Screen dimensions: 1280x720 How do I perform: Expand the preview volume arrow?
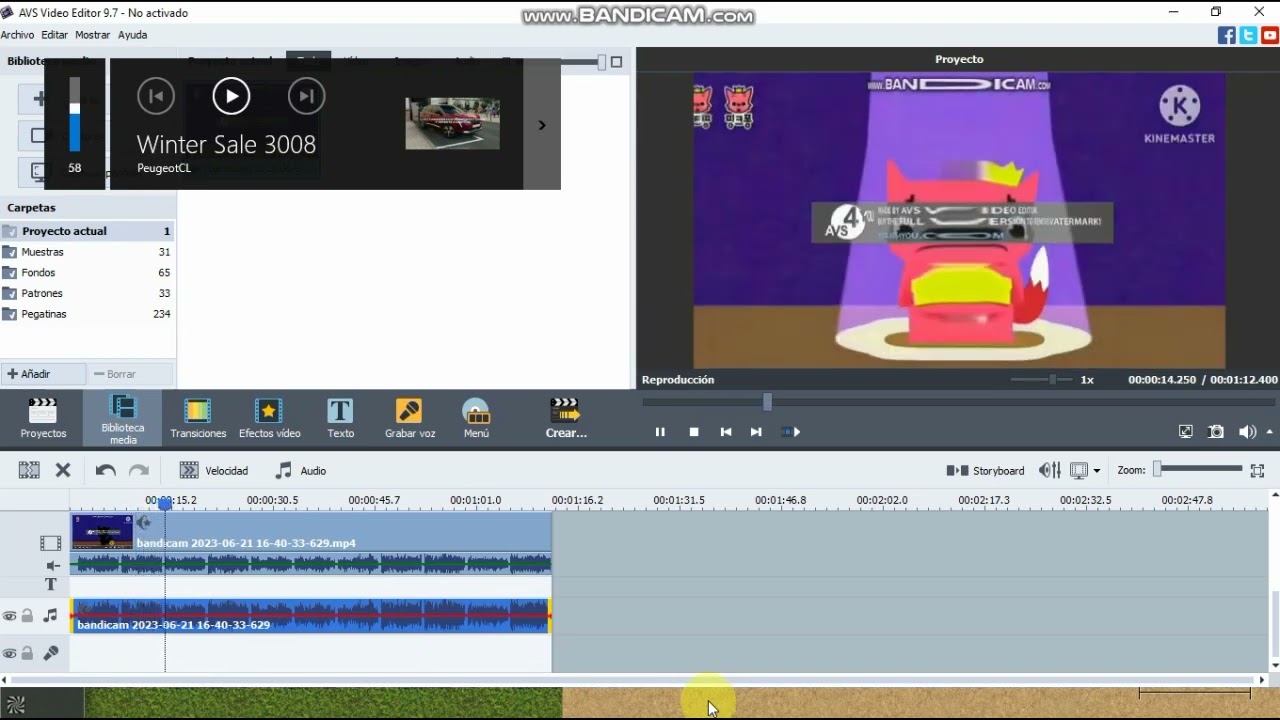click(x=1270, y=432)
